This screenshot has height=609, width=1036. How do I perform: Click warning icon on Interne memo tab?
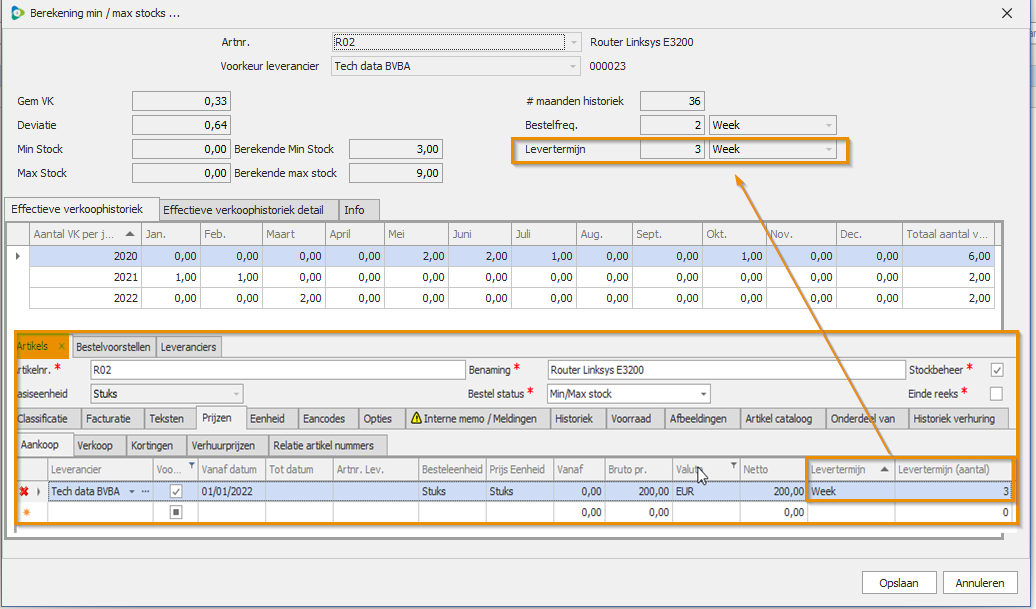[x=416, y=419]
